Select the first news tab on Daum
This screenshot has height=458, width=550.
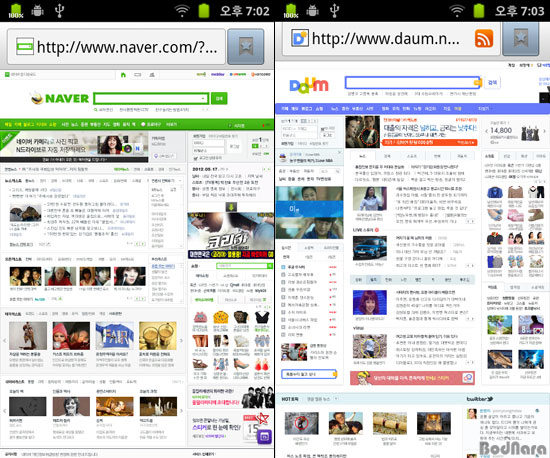click(x=363, y=156)
